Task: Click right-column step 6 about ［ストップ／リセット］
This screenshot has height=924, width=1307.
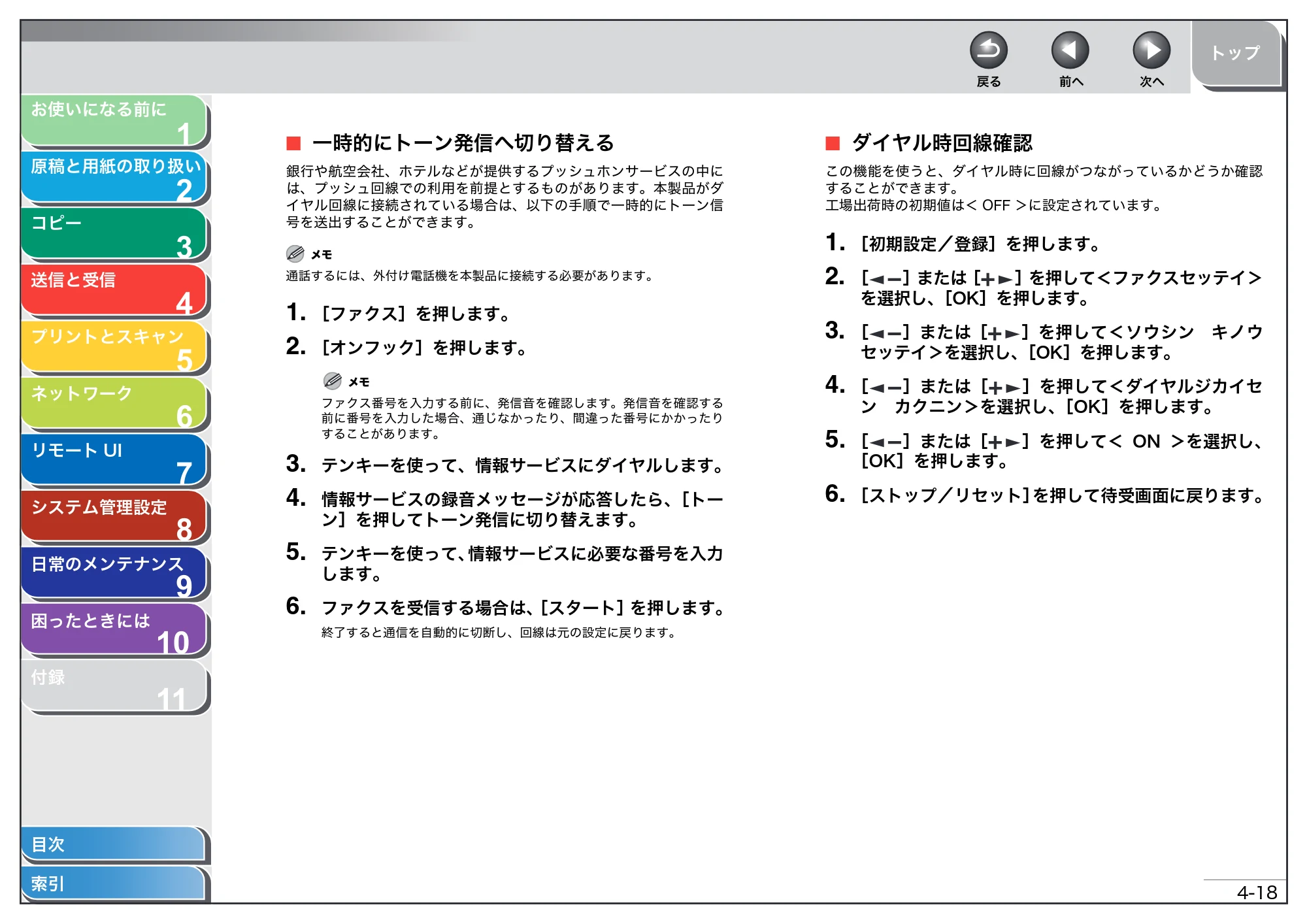Action: [x=1063, y=495]
